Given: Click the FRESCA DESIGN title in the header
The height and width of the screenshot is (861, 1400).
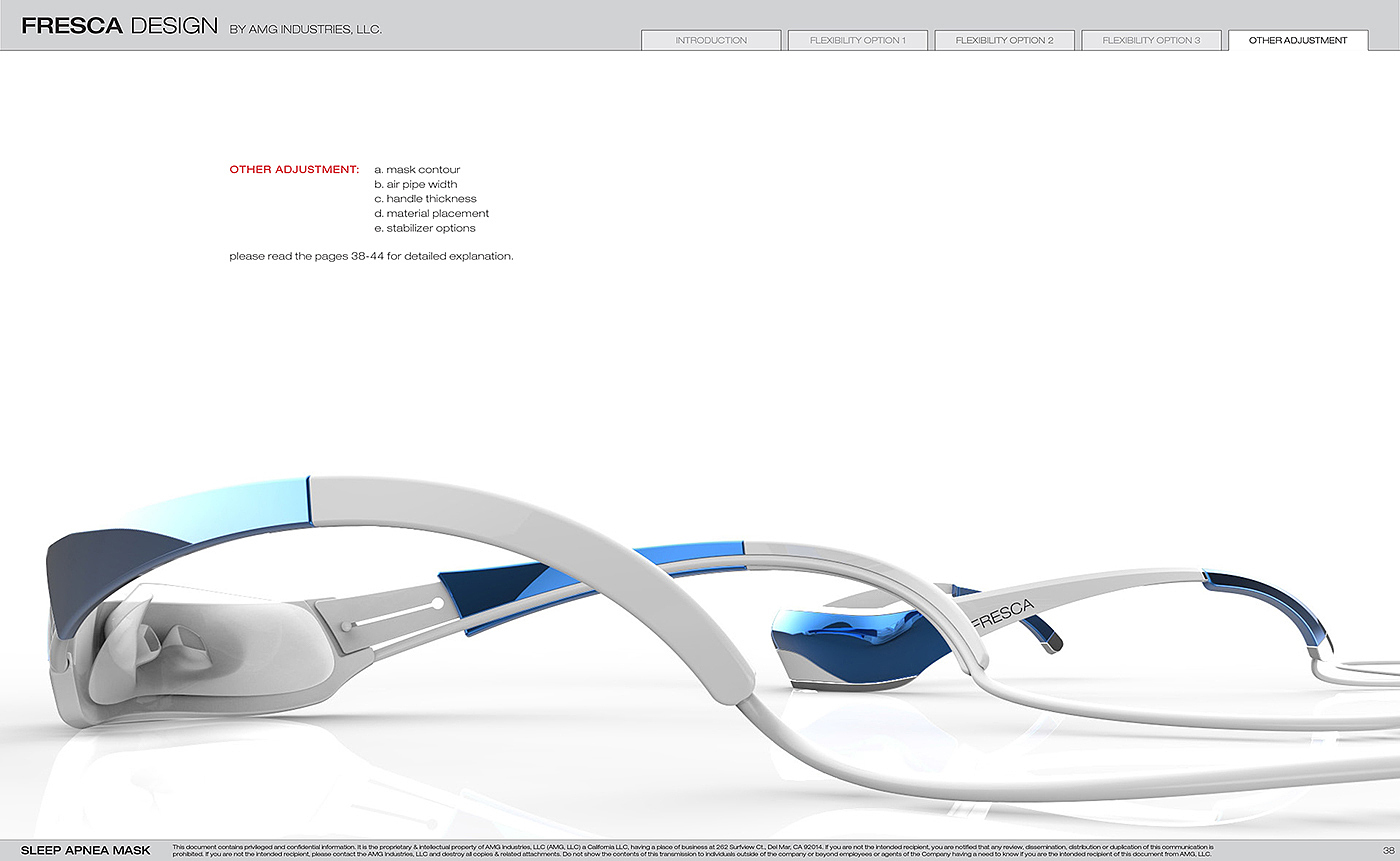Looking at the screenshot, I should point(119,27).
